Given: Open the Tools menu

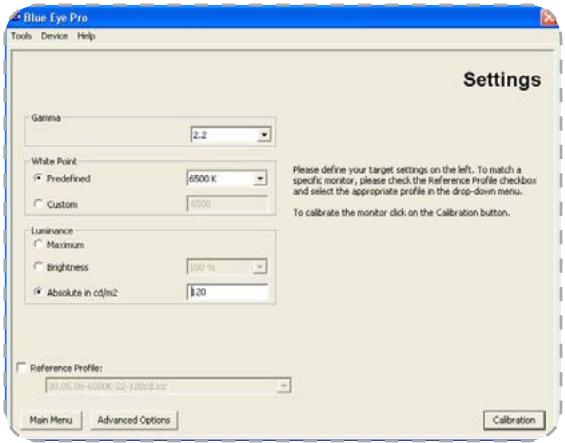Looking at the screenshot, I should click(21, 36).
